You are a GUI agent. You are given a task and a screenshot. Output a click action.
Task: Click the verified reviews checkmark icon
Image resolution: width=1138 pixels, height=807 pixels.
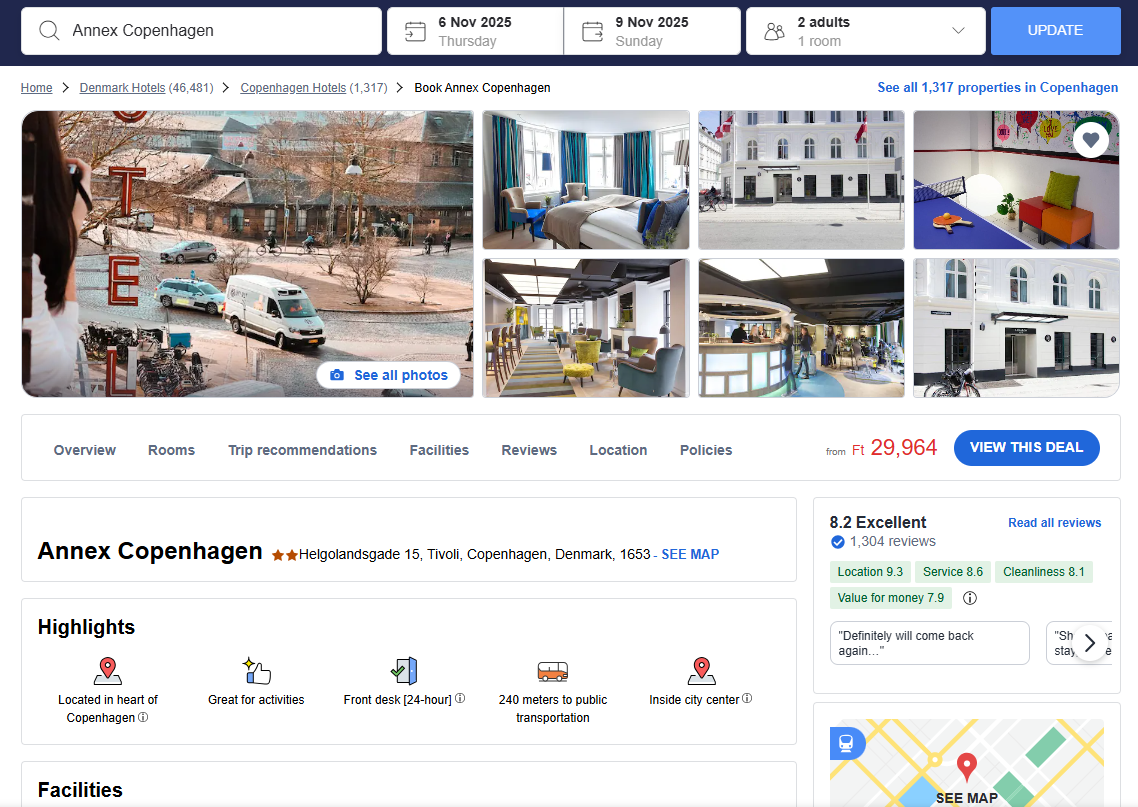(838, 541)
